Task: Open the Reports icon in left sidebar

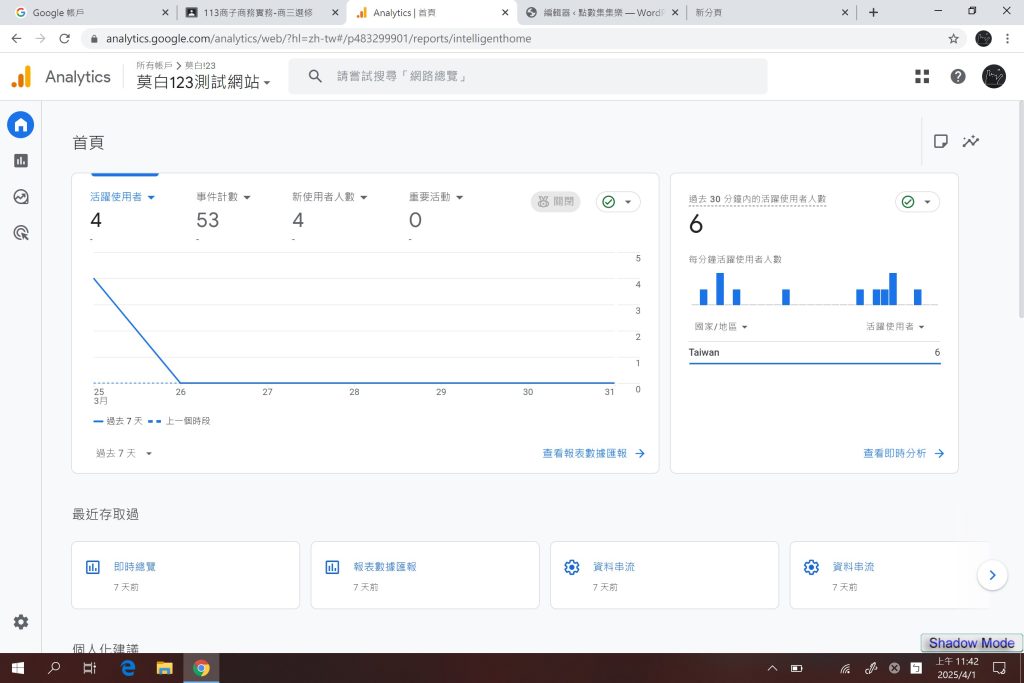Action: point(20,161)
